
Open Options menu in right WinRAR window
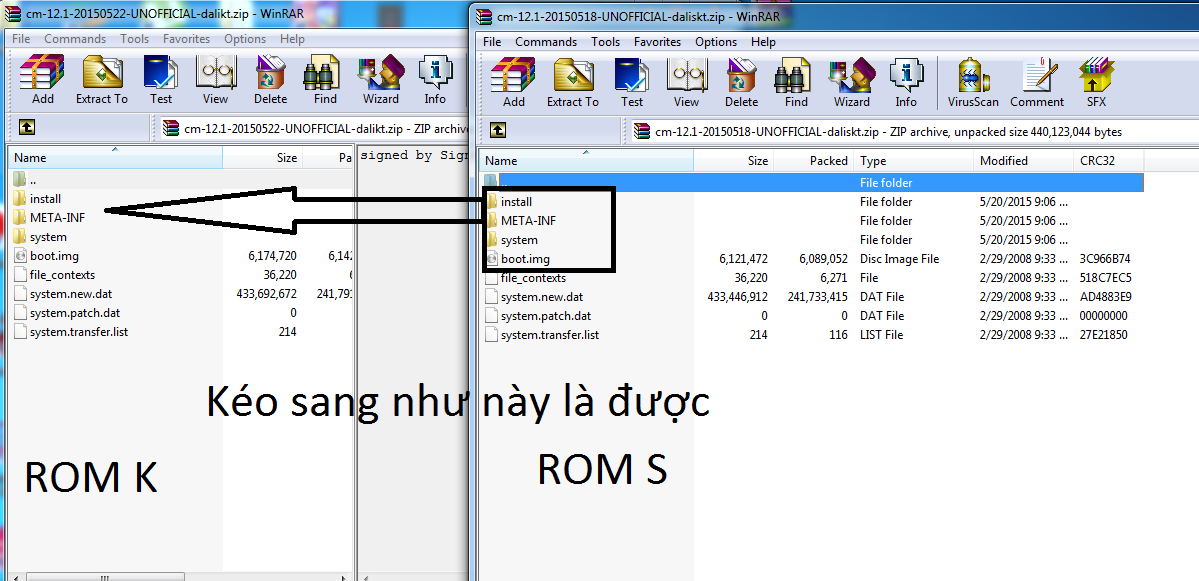[x=716, y=42]
